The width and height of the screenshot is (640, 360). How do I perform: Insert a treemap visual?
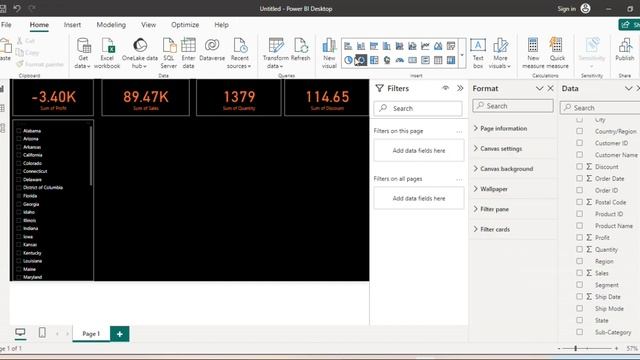point(374,60)
